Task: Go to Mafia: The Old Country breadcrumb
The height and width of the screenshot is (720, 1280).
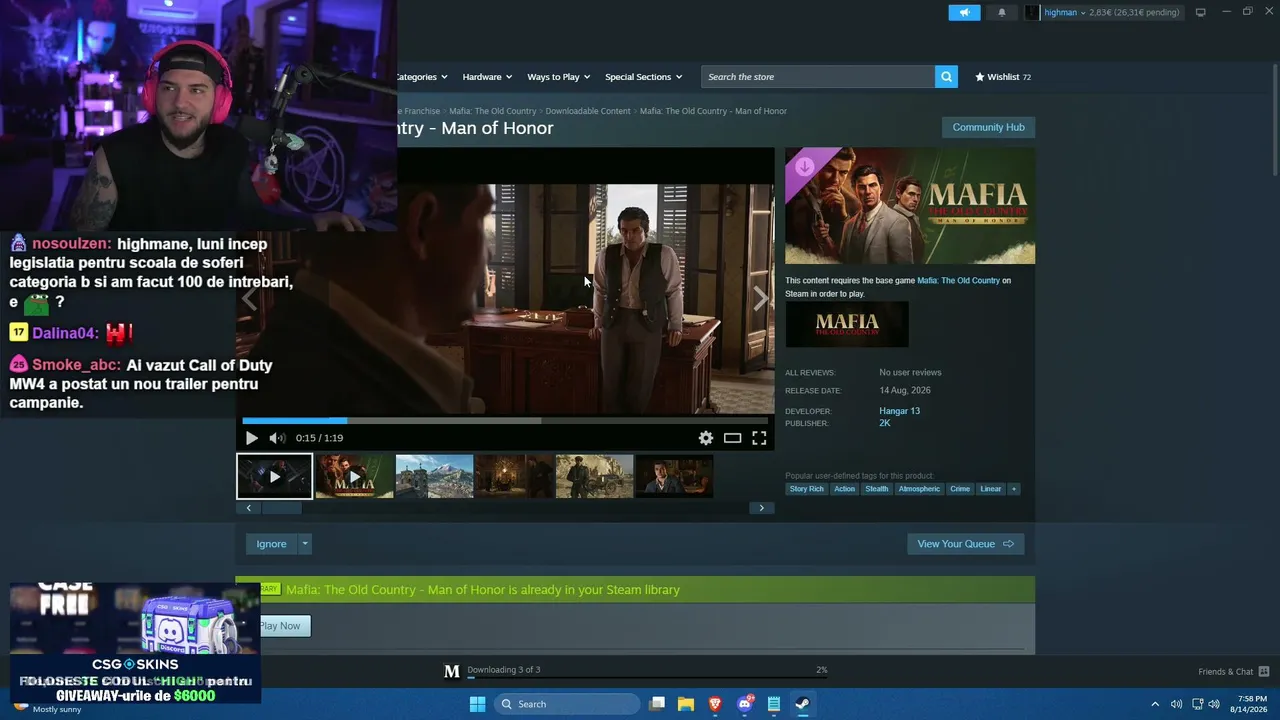Action: [x=493, y=111]
